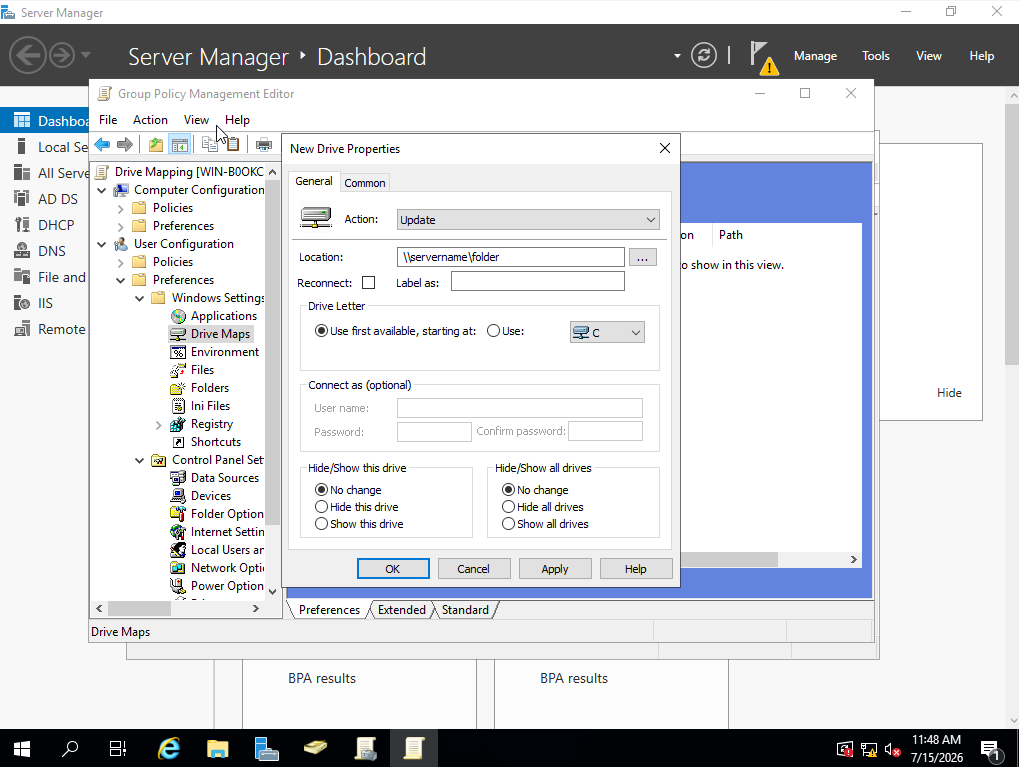Select 'Hide all drives' radio

(508, 506)
